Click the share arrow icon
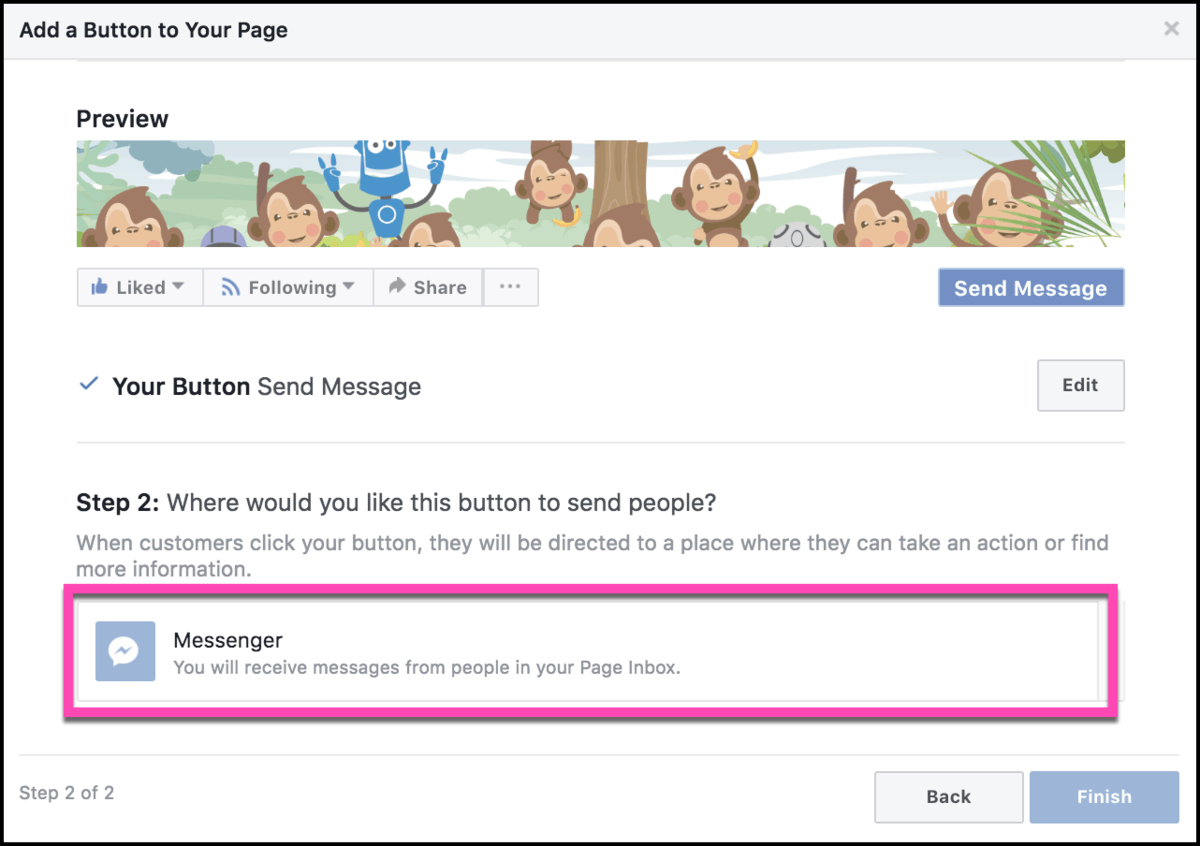 [x=397, y=286]
